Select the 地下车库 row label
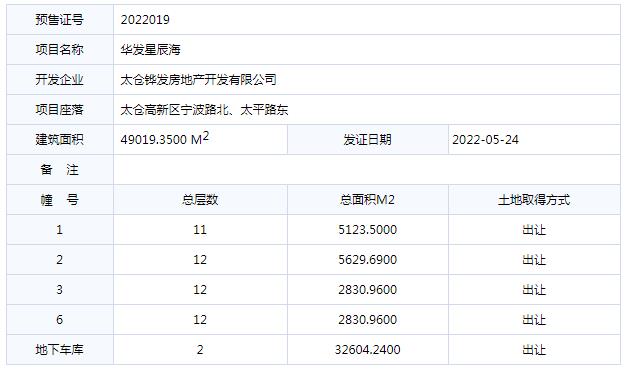The image size is (625, 371). (x=60, y=350)
